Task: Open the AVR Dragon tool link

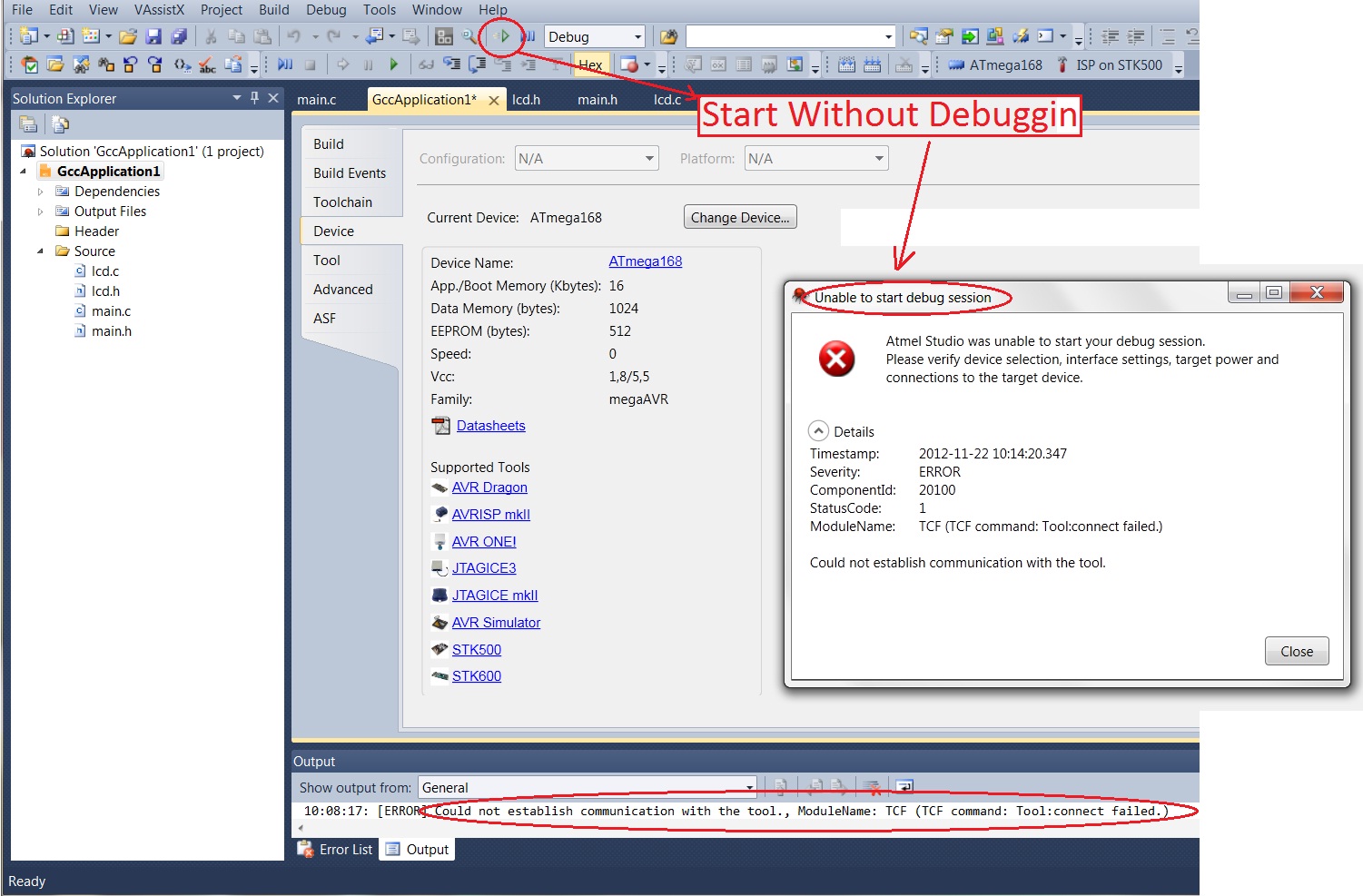Action: tap(489, 487)
